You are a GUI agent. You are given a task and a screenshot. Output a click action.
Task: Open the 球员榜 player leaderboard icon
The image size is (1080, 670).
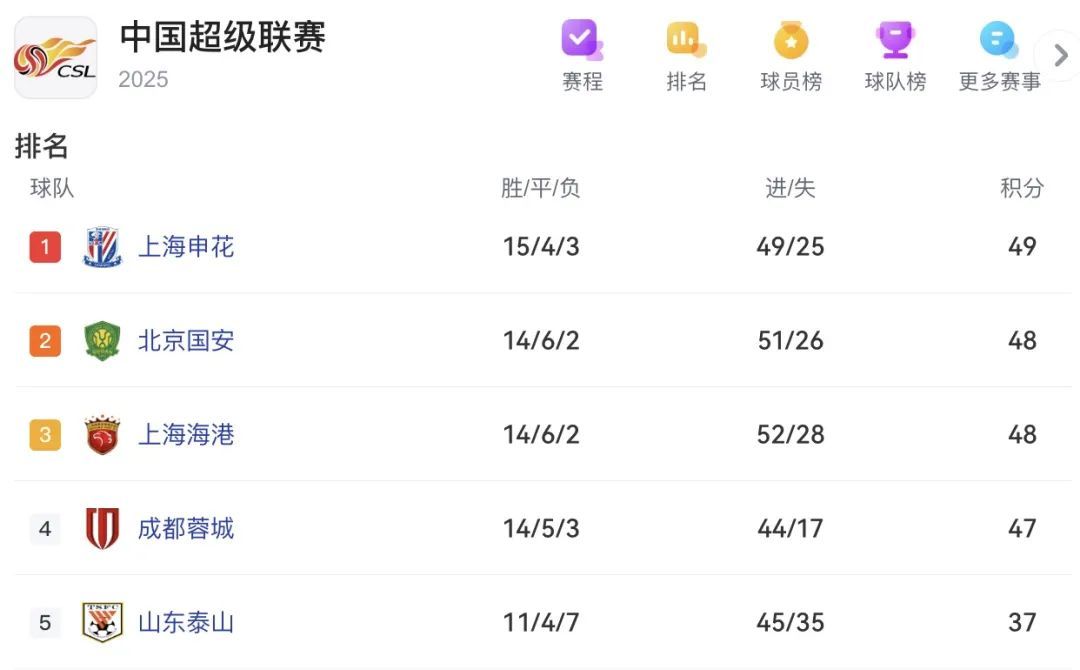click(791, 41)
